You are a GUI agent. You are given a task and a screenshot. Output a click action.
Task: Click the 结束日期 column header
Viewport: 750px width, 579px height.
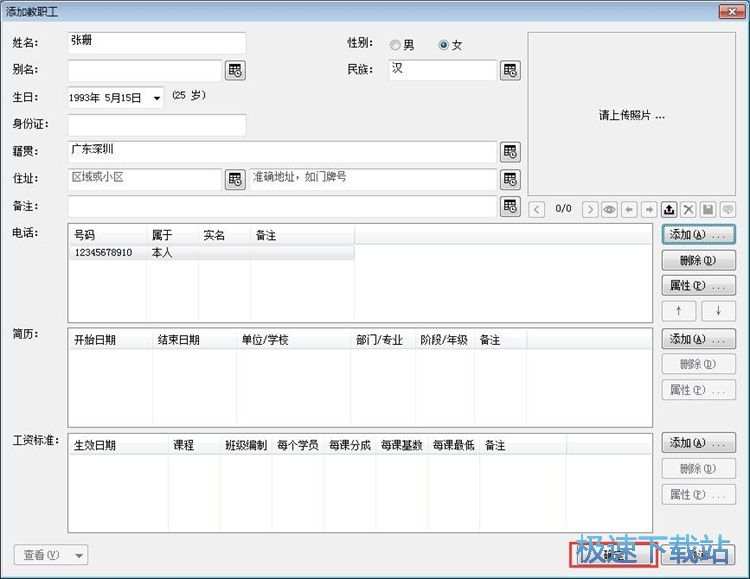(195, 340)
